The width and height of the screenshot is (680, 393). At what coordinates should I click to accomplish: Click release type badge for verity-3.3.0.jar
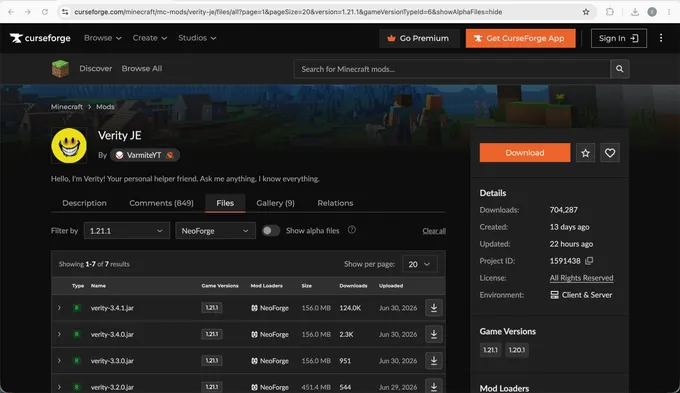(x=77, y=360)
